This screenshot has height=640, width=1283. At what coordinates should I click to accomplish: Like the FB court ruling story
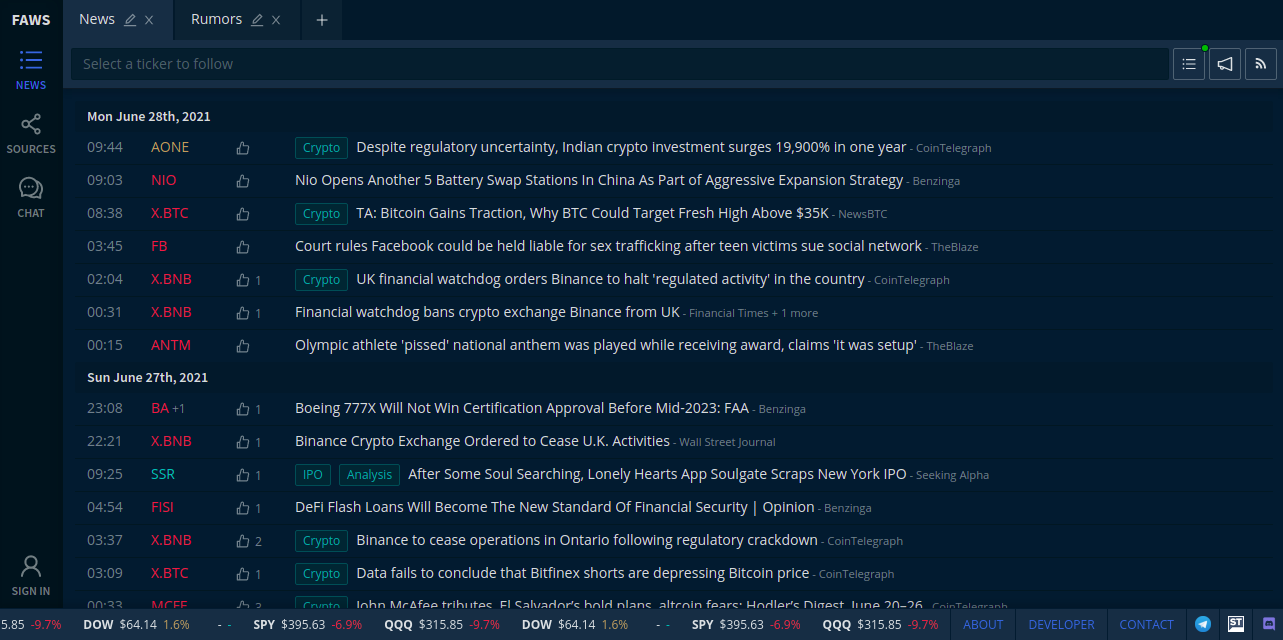(242, 247)
